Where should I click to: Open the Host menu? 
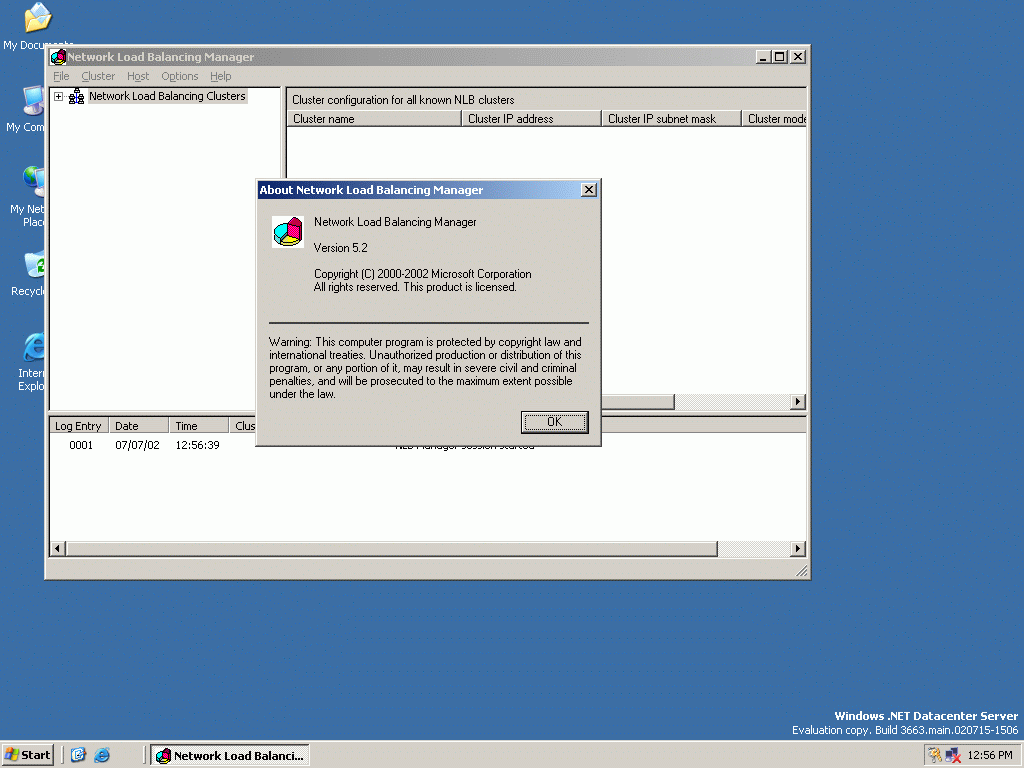(x=138, y=76)
